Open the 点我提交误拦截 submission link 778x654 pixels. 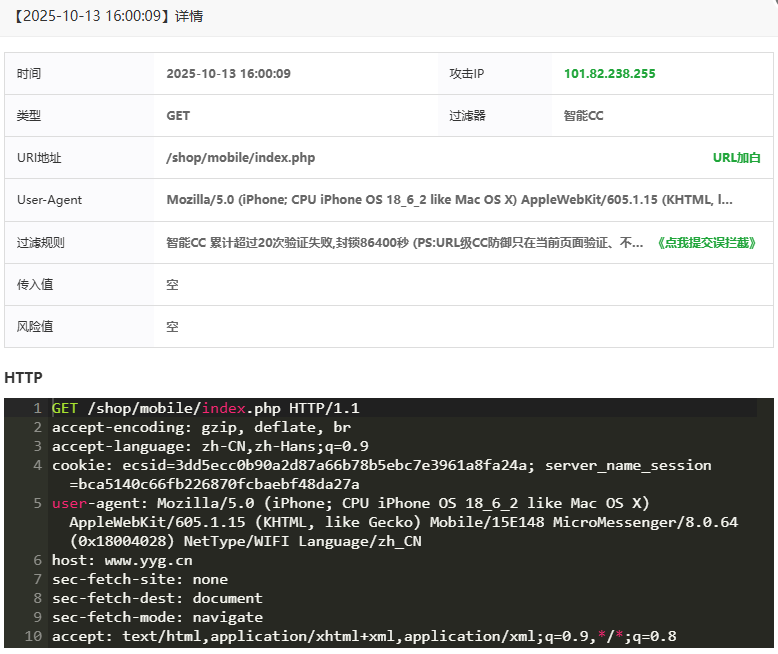coord(708,242)
